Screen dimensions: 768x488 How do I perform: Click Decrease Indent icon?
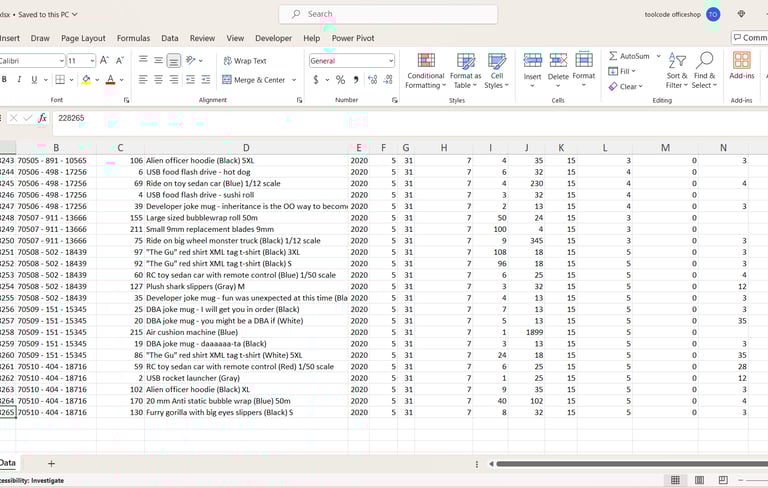pos(191,79)
